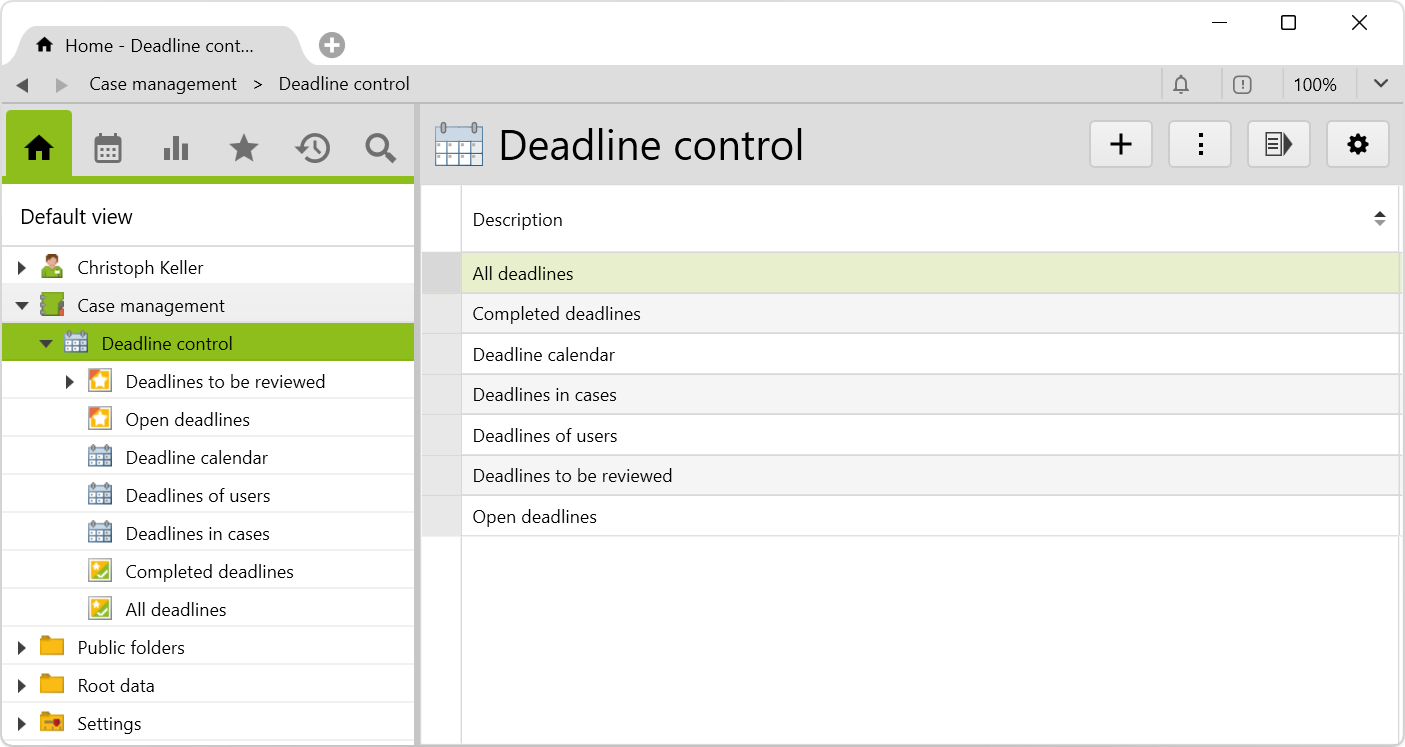The image size is (1405, 747).
Task: Open a new tab with plus button
Action: [x=332, y=45]
